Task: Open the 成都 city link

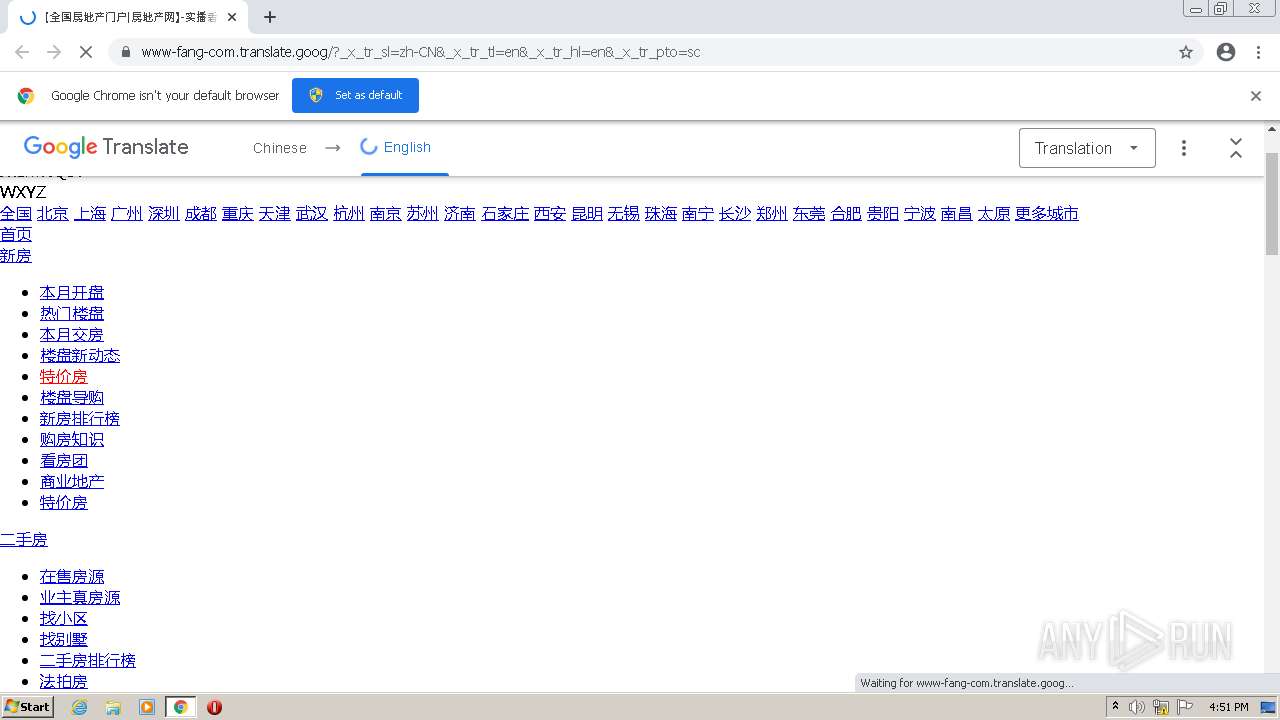Action: (201, 213)
